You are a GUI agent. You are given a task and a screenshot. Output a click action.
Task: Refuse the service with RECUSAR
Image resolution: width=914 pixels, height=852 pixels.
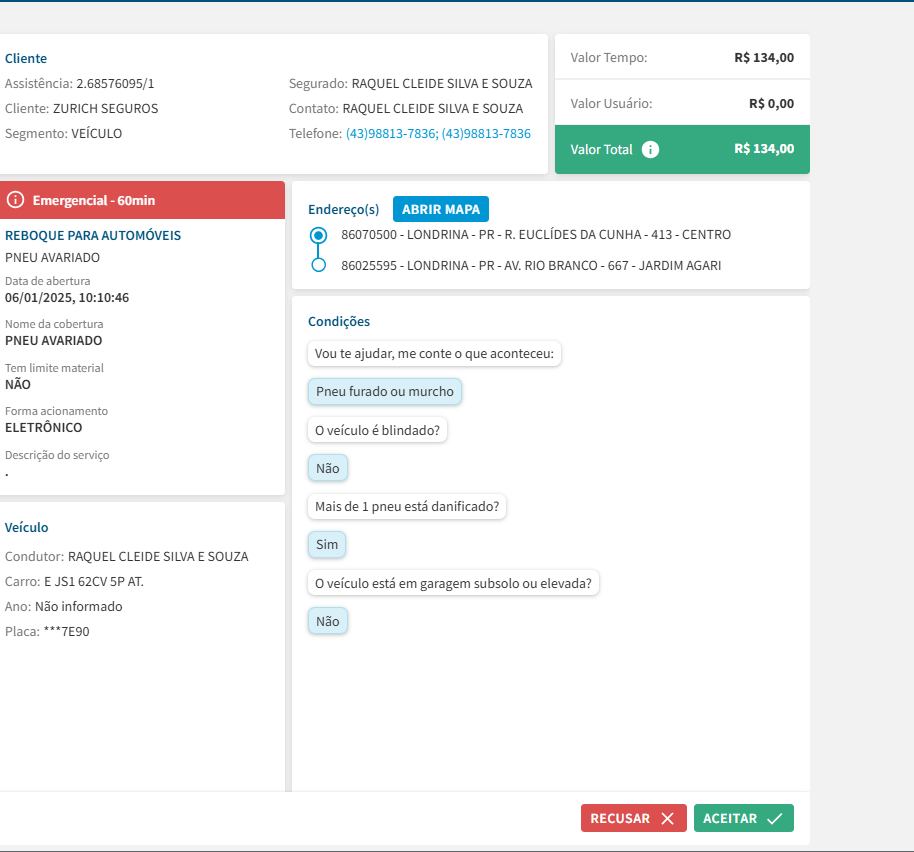coord(634,818)
